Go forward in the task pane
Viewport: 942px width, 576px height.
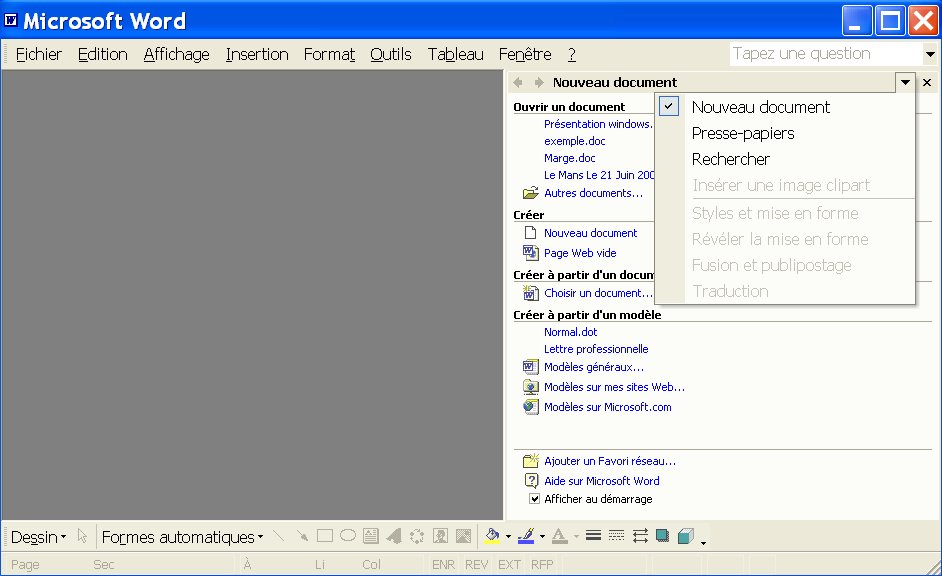tap(539, 82)
